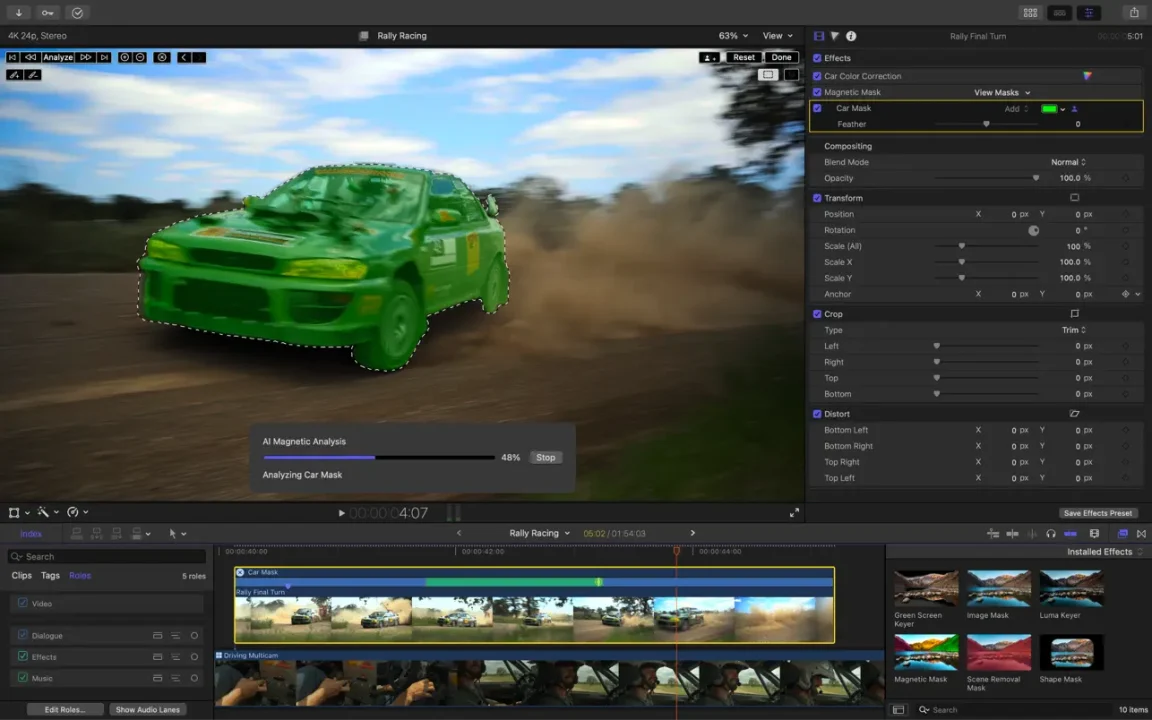This screenshot has height=720, width=1152.
Task: Open the 63% zoom dropdown
Action: click(x=733, y=35)
